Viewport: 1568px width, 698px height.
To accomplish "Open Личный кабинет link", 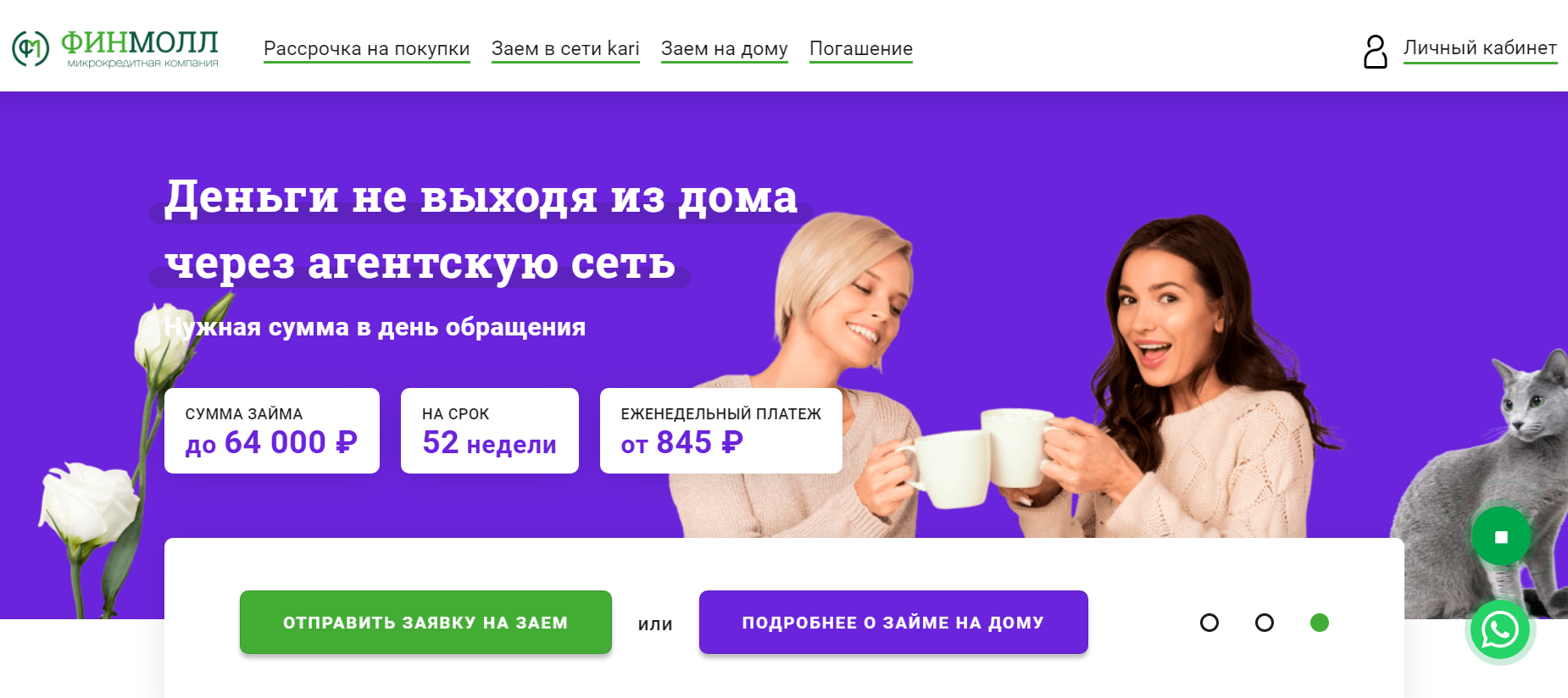I will click(1480, 48).
